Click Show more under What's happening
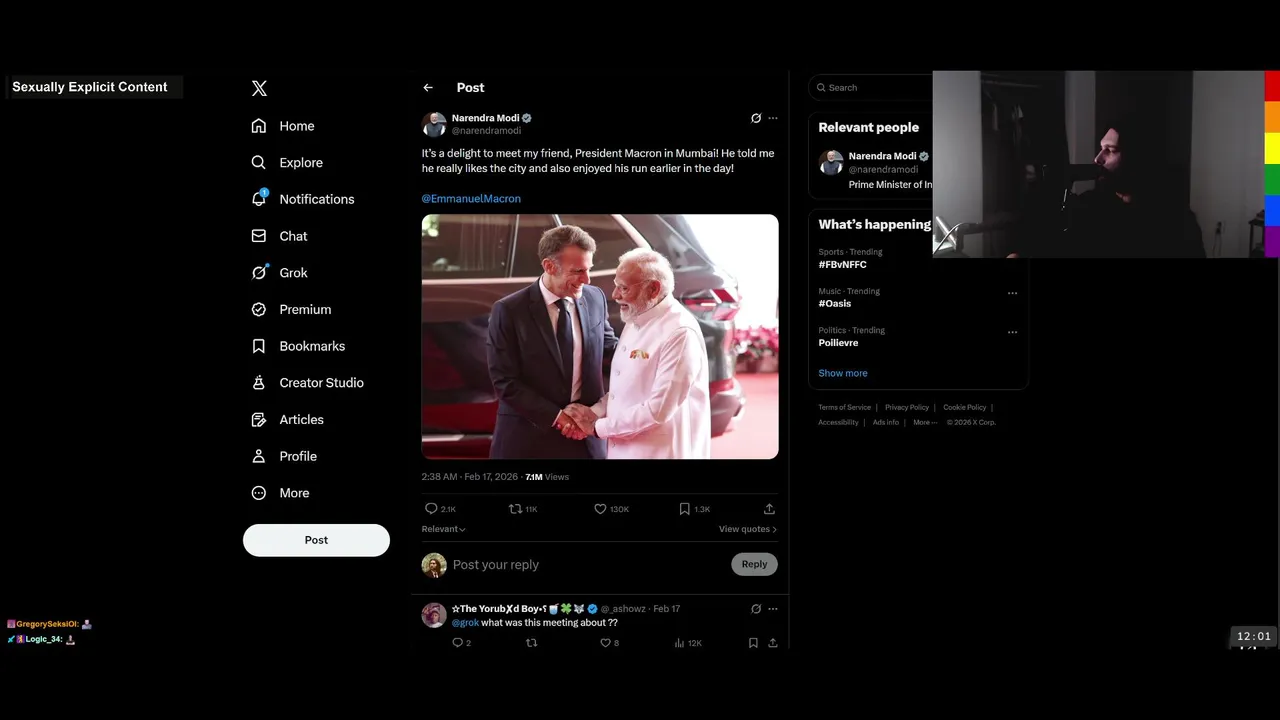Viewport: 1280px width, 720px height. [843, 373]
